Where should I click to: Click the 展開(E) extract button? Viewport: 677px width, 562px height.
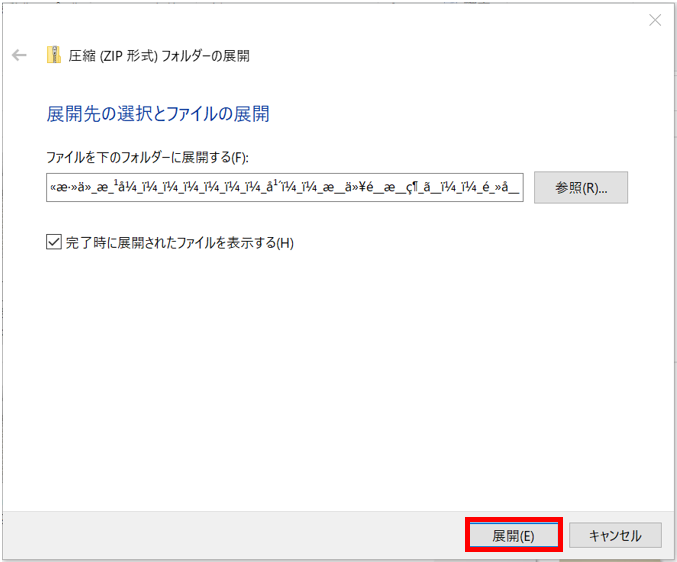coord(513,535)
